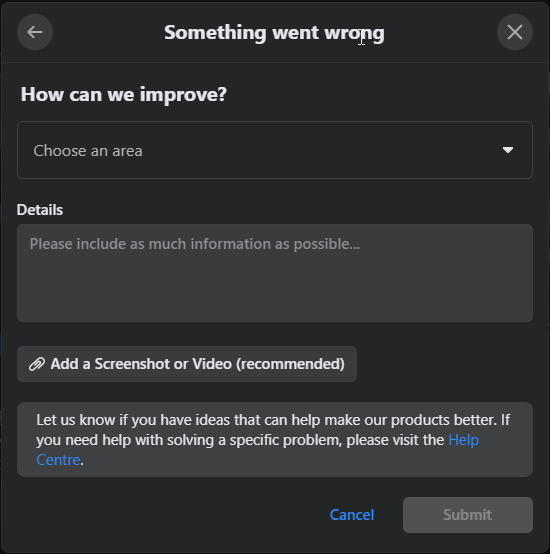Add a Screenshot or Video attachment
The width and height of the screenshot is (550, 554).
(x=187, y=364)
